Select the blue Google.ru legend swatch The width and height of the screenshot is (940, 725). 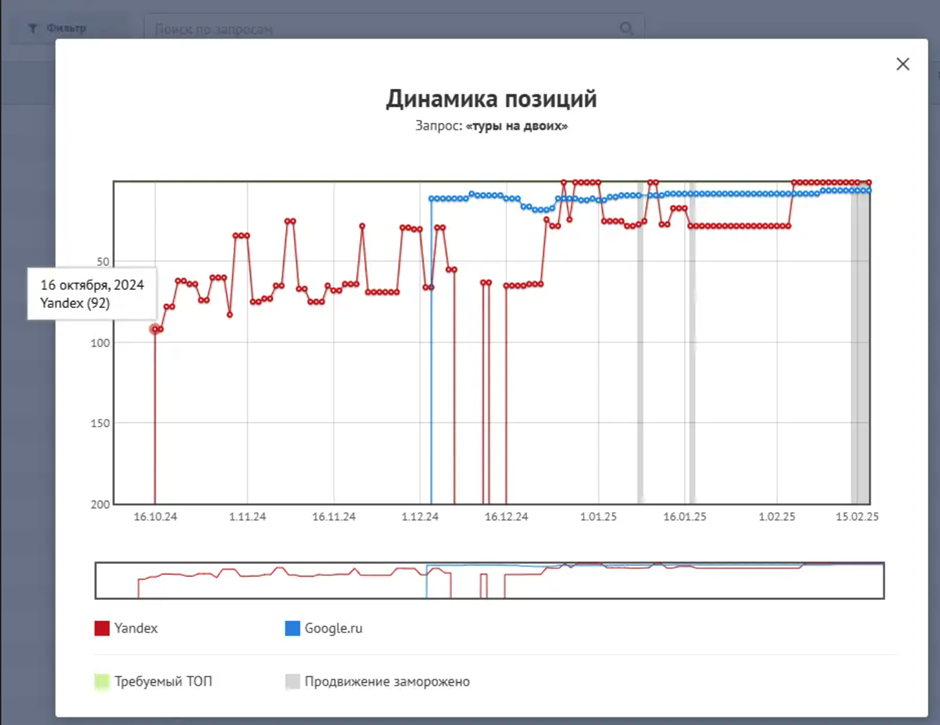291,628
